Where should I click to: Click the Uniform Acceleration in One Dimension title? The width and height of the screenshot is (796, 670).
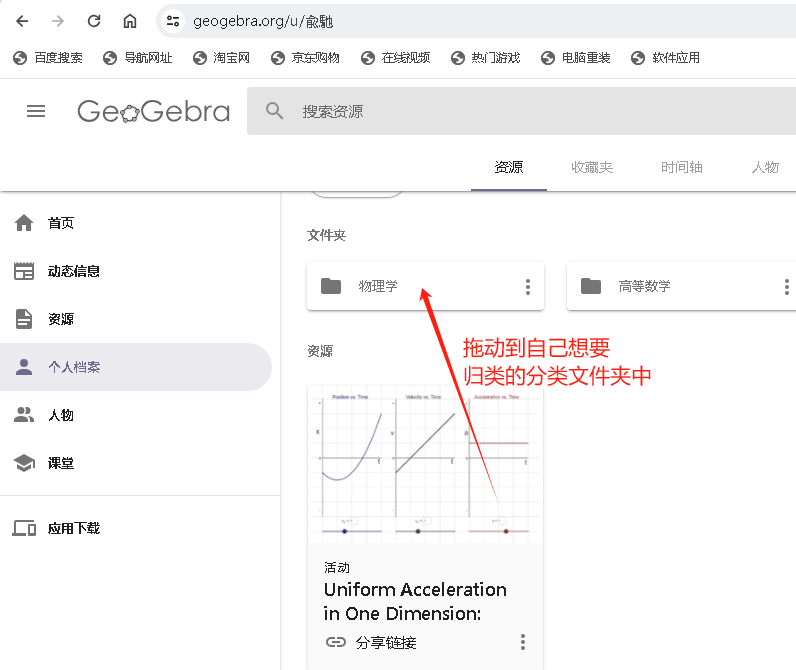pos(415,601)
